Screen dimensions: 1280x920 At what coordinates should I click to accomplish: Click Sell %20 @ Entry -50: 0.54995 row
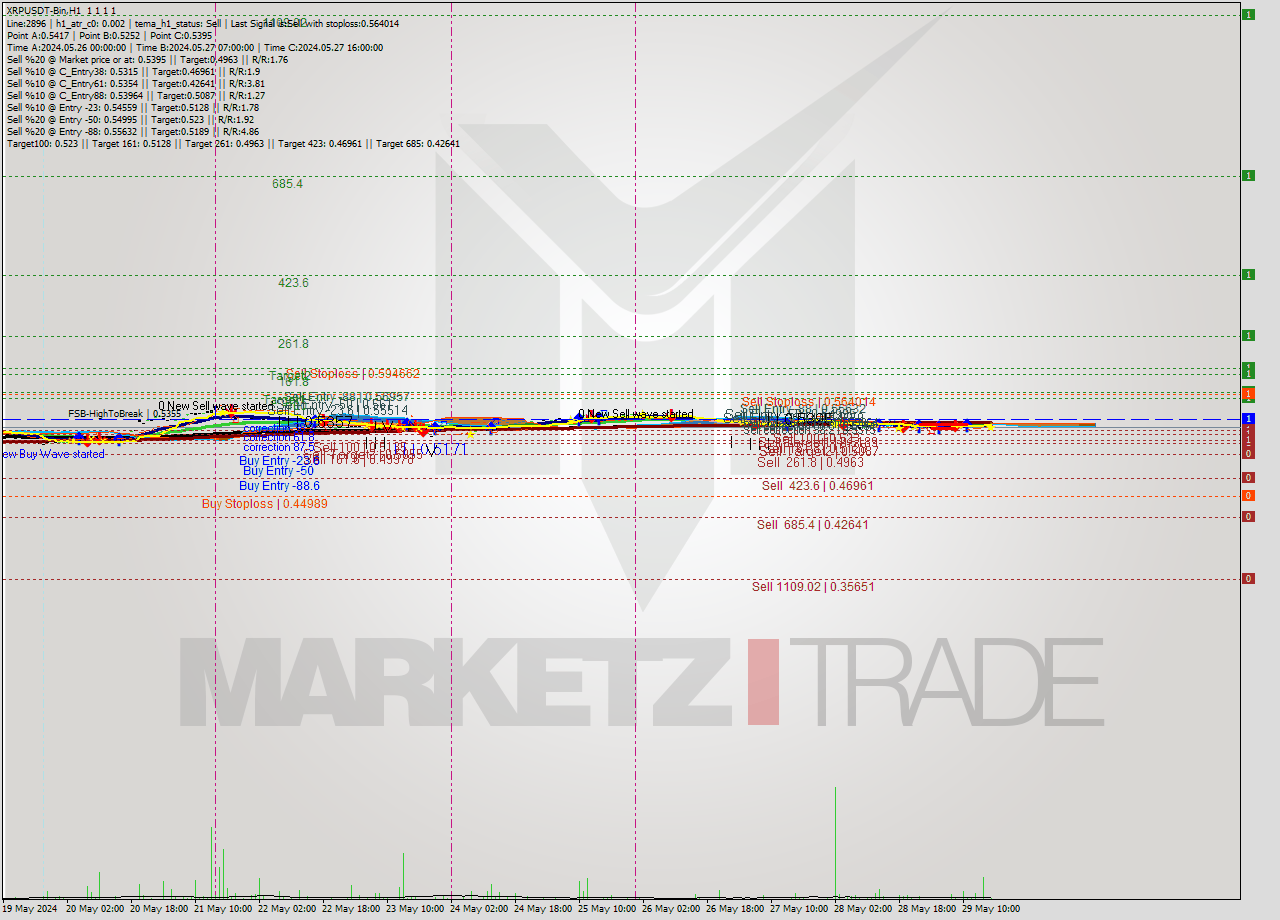click(130, 119)
